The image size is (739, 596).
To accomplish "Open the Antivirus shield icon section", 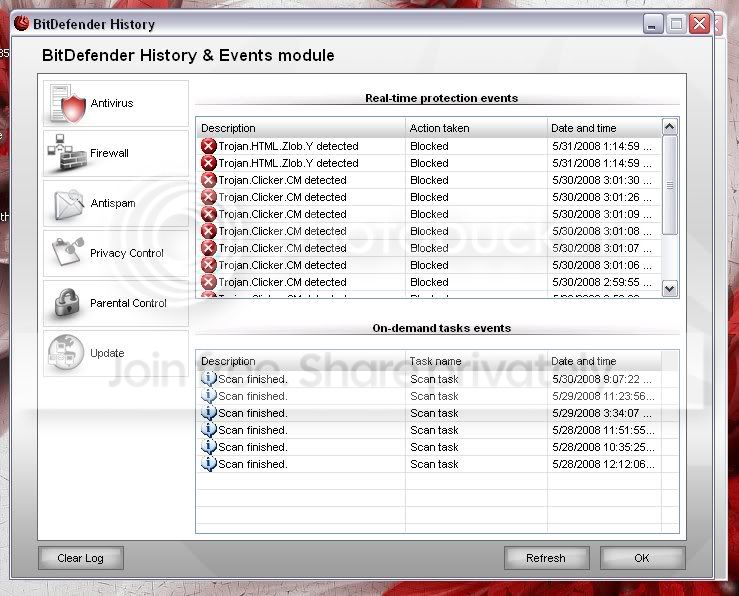I will 67,103.
